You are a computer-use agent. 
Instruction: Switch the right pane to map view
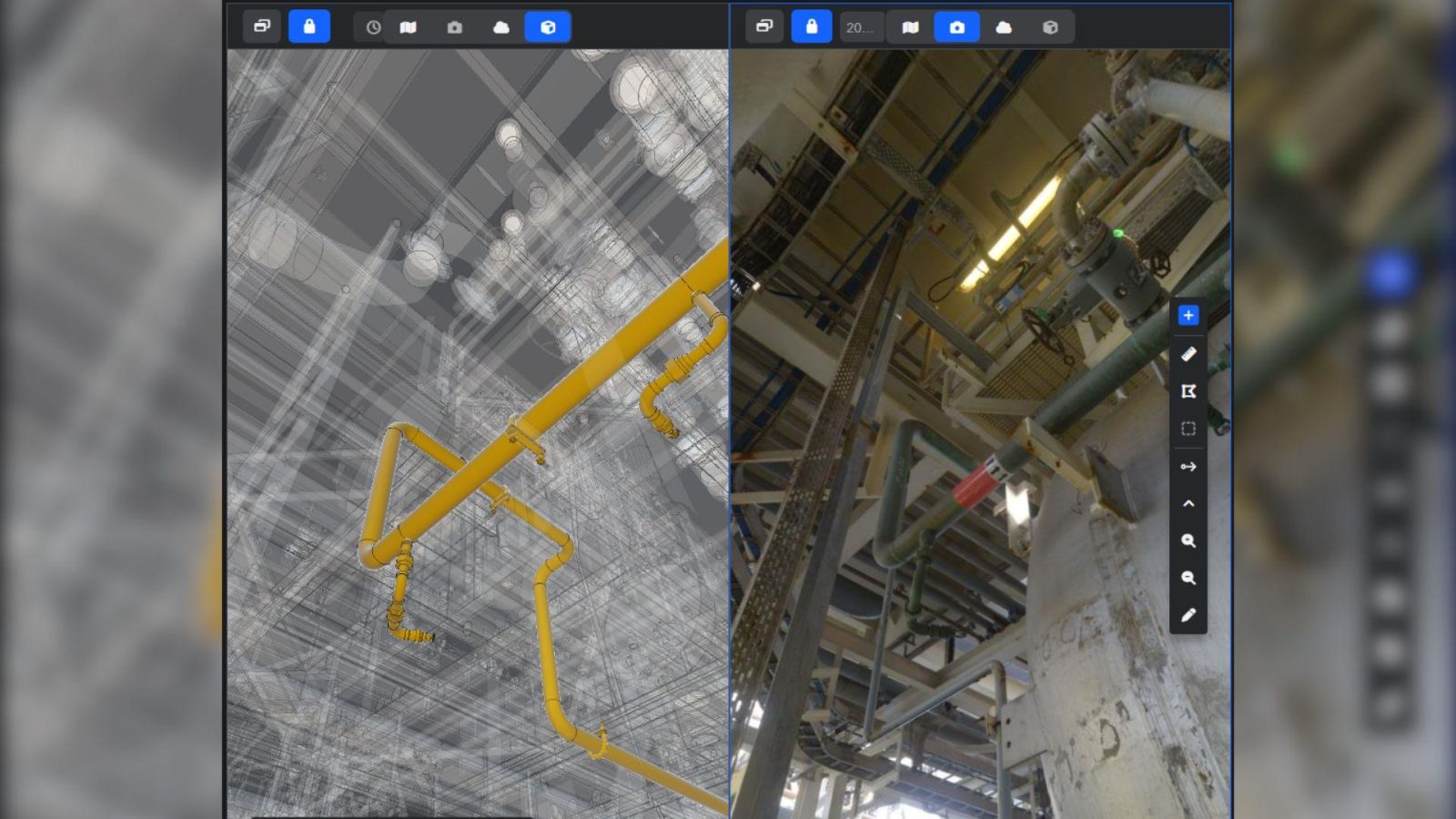[x=911, y=27]
